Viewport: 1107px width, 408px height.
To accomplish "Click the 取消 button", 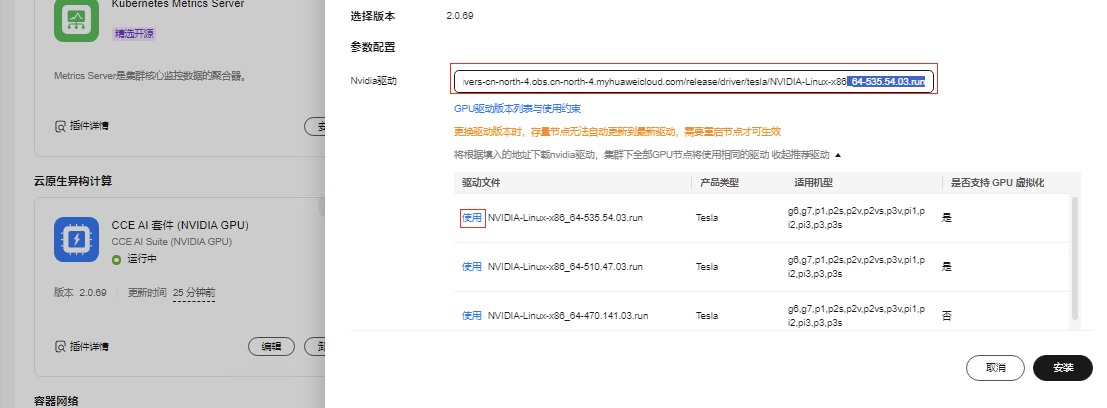I will [995, 368].
